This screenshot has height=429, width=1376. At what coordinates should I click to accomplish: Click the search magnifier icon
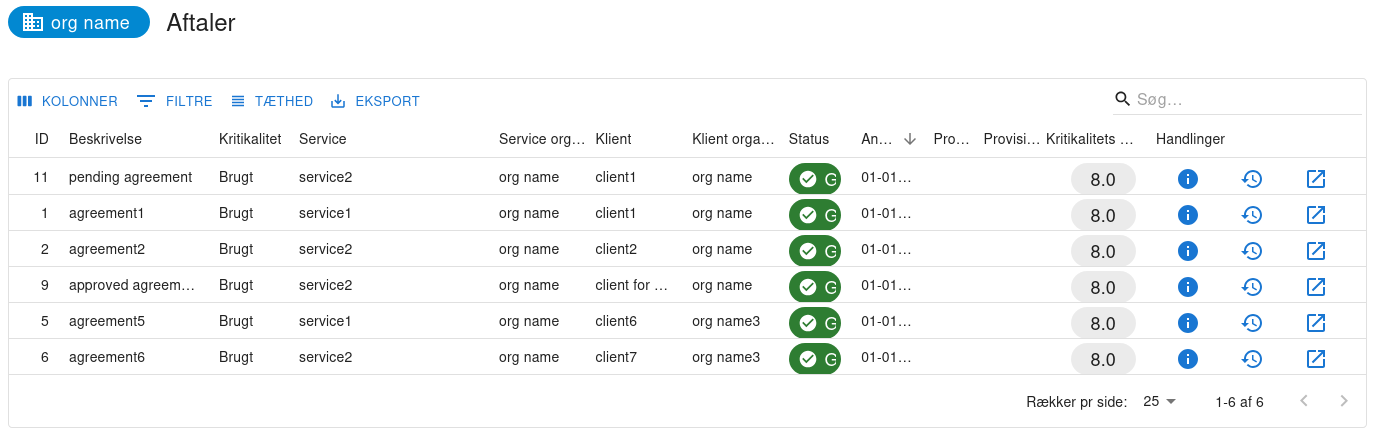point(1123,99)
